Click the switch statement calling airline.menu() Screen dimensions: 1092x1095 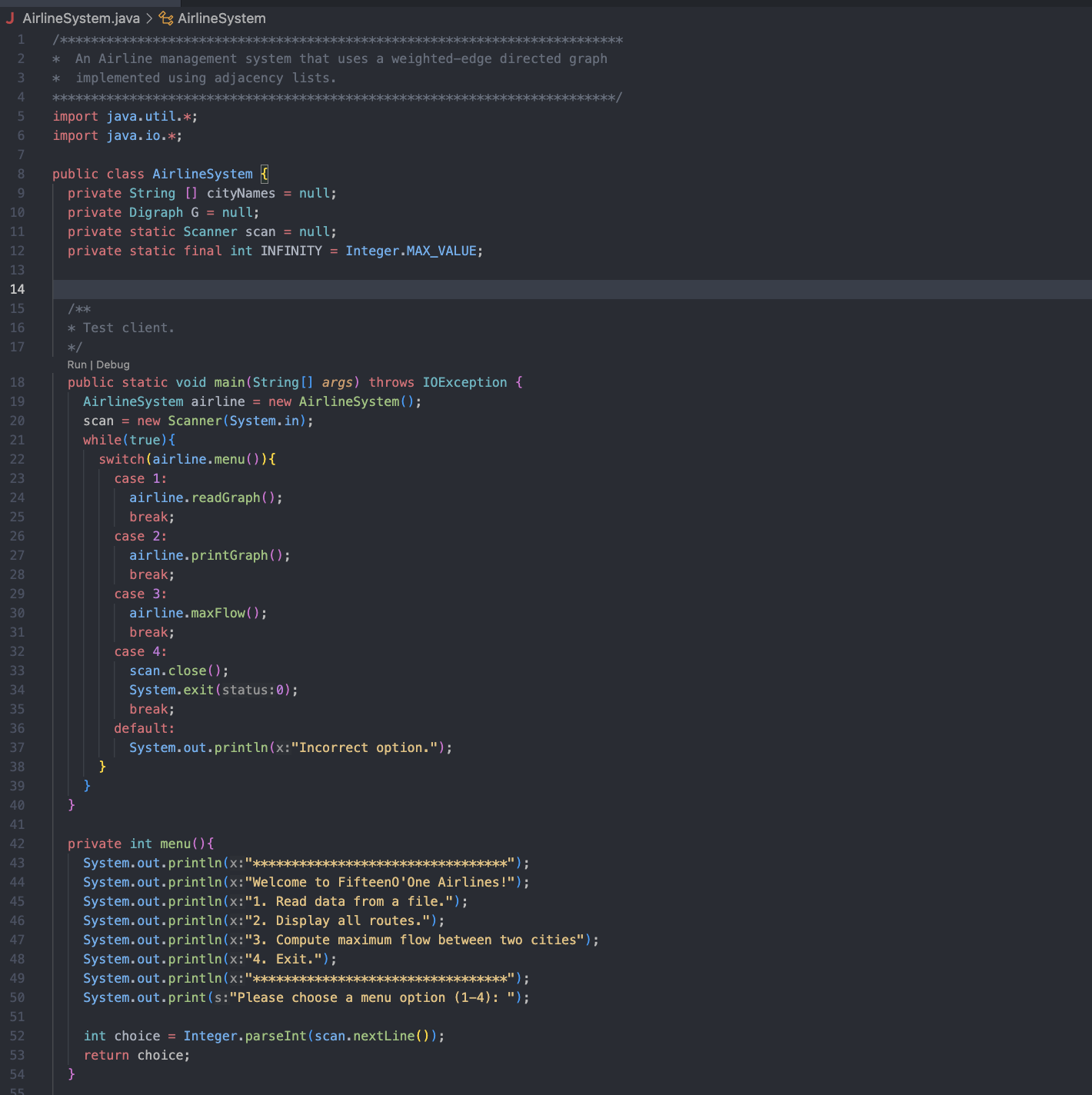122,458
